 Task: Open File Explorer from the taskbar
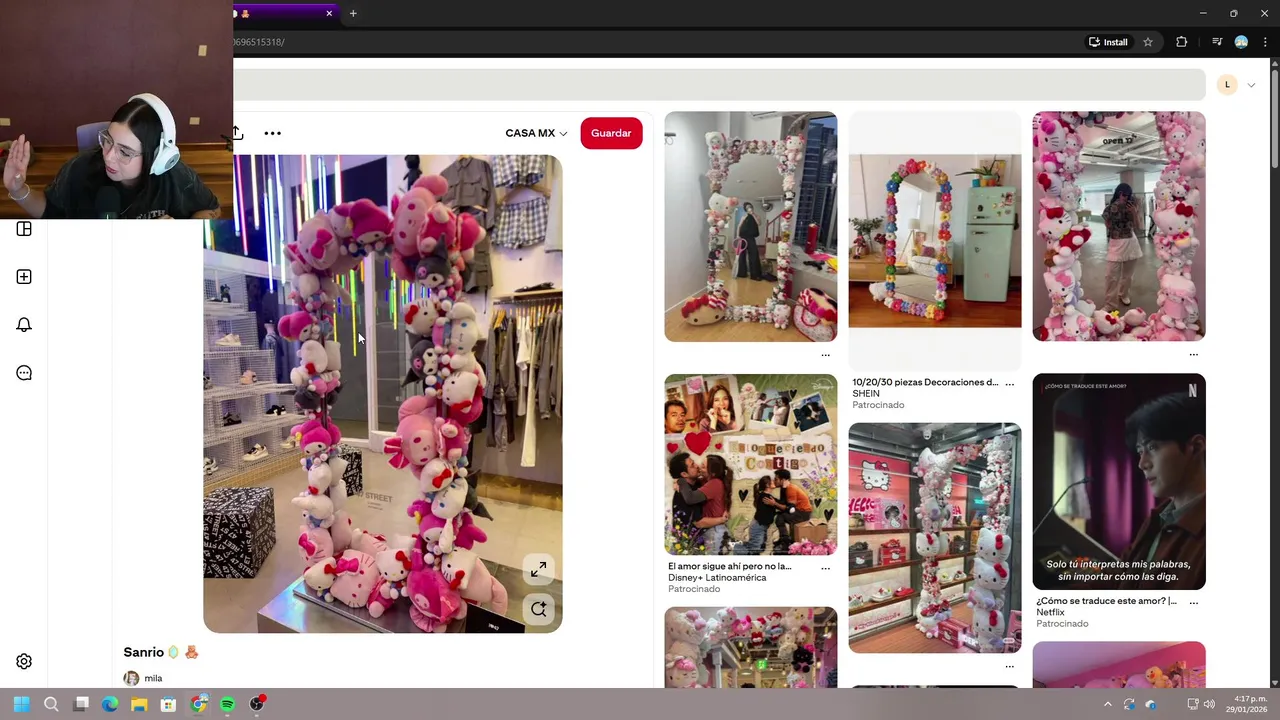click(139, 704)
